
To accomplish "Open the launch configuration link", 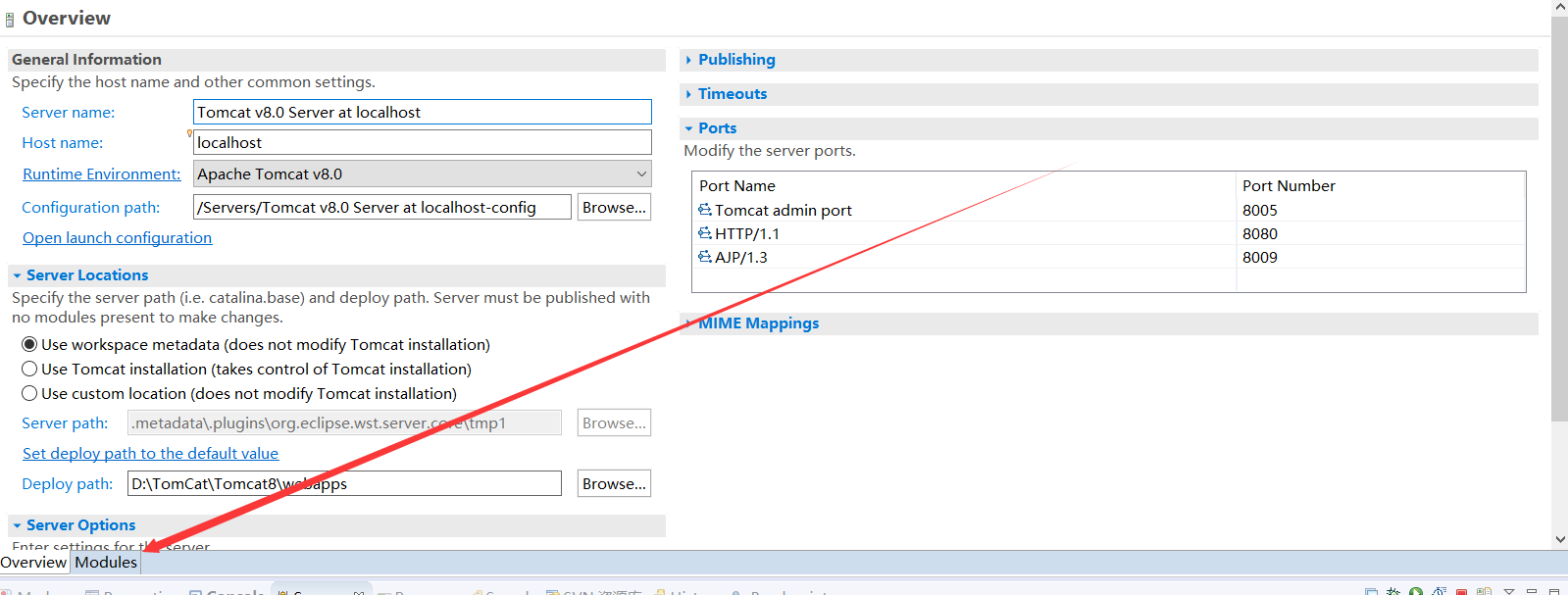I will pyautogui.click(x=117, y=237).
